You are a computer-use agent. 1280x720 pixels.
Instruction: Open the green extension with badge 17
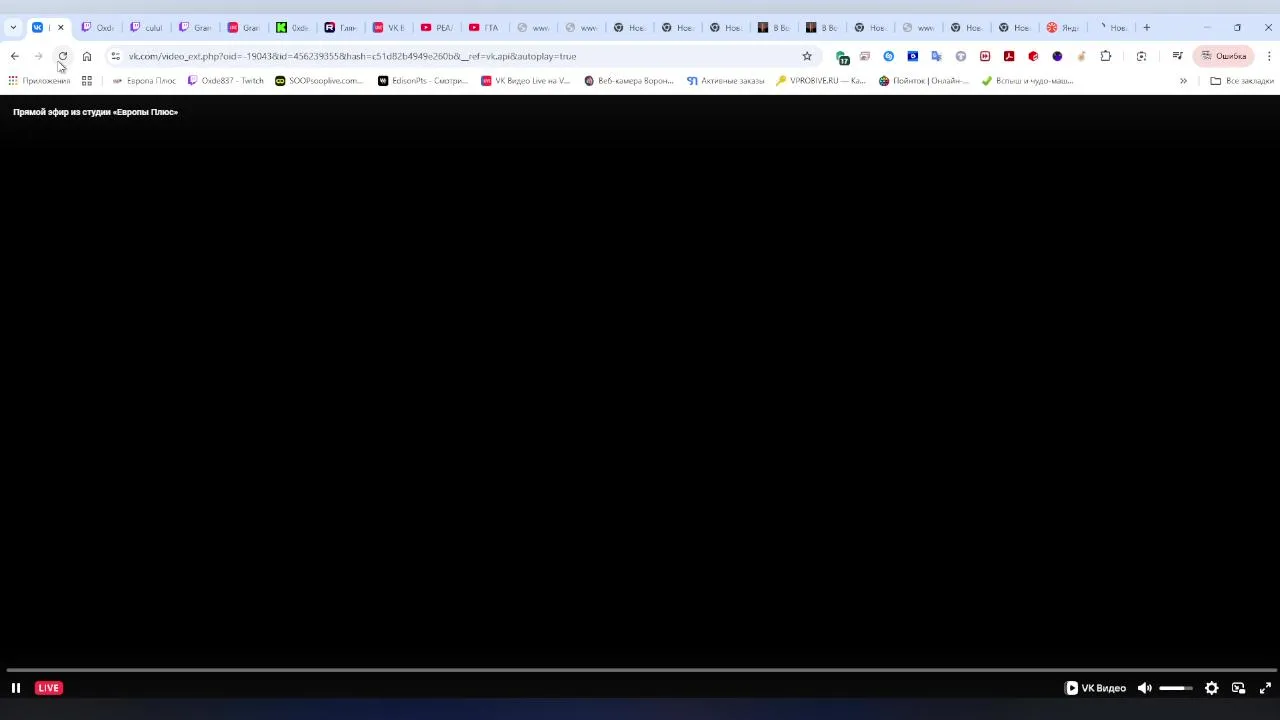pyautogui.click(x=842, y=57)
